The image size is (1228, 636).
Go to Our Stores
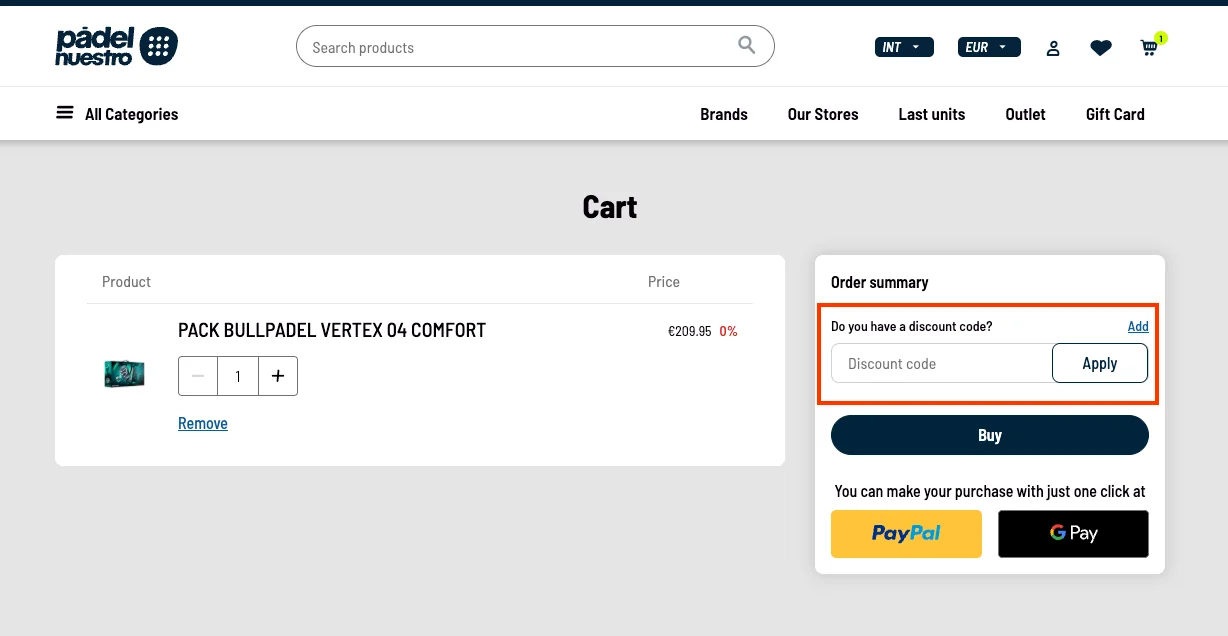(x=822, y=114)
